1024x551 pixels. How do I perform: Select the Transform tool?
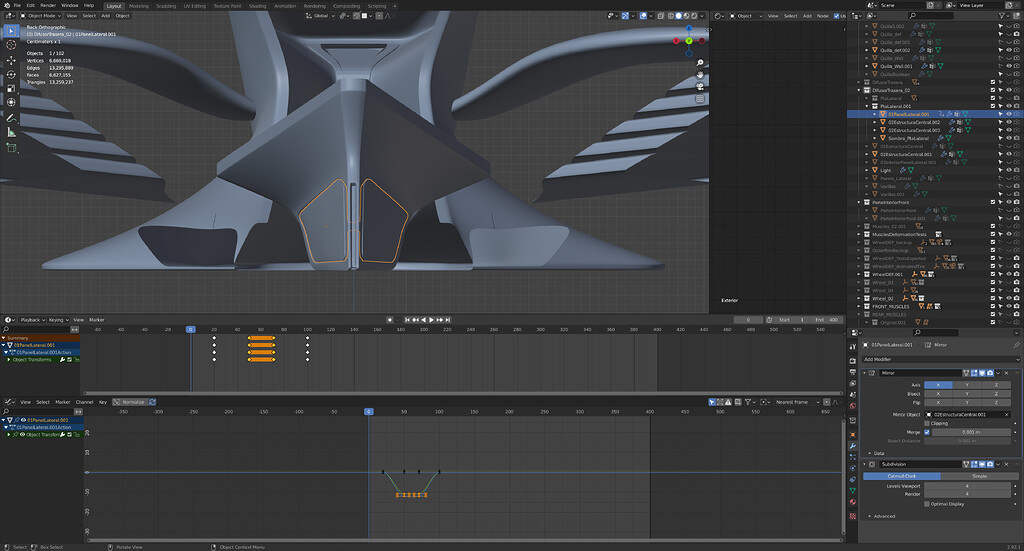pyautogui.click(x=11, y=102)
